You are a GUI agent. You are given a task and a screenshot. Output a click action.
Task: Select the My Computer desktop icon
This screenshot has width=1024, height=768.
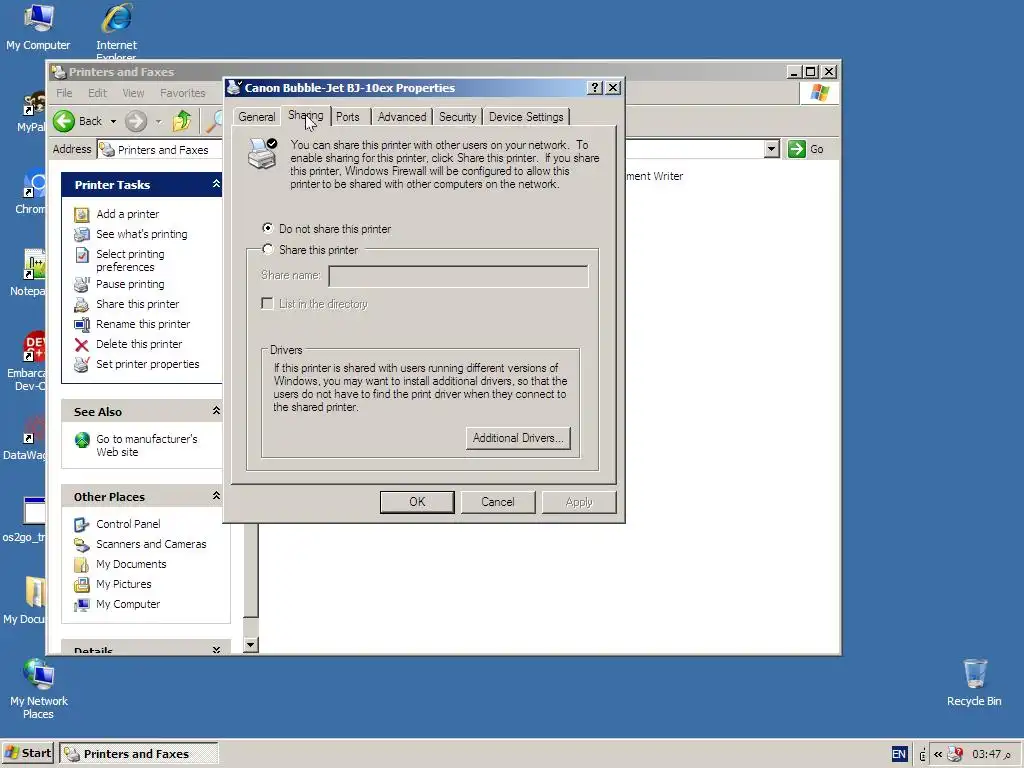(x=38, y=27)
